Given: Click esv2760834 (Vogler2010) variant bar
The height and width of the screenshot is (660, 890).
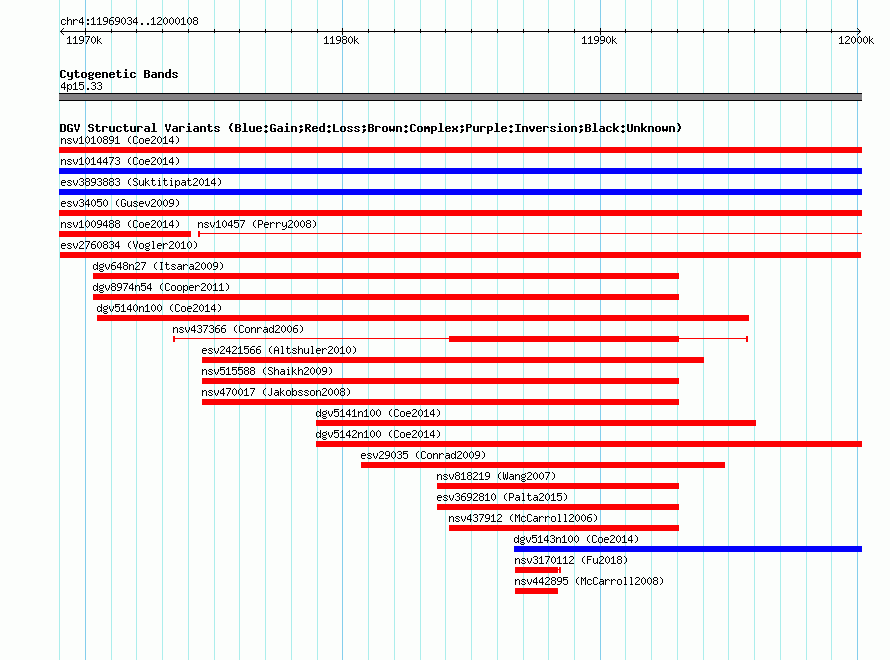Looking at the screenshot, I should pyautogui.click(x=460, y=255).
